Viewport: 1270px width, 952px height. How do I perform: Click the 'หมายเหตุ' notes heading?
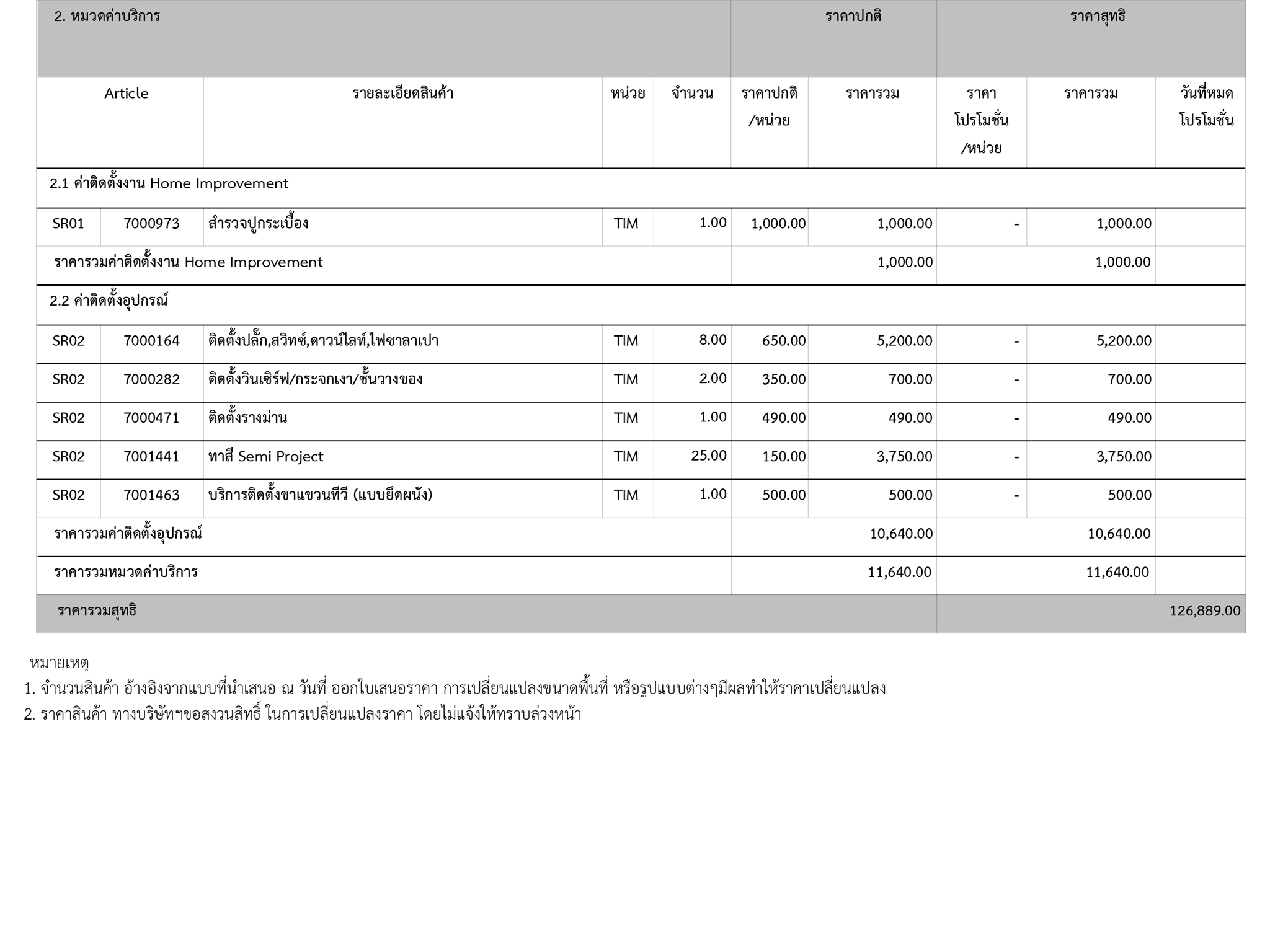tap(60, 663)
